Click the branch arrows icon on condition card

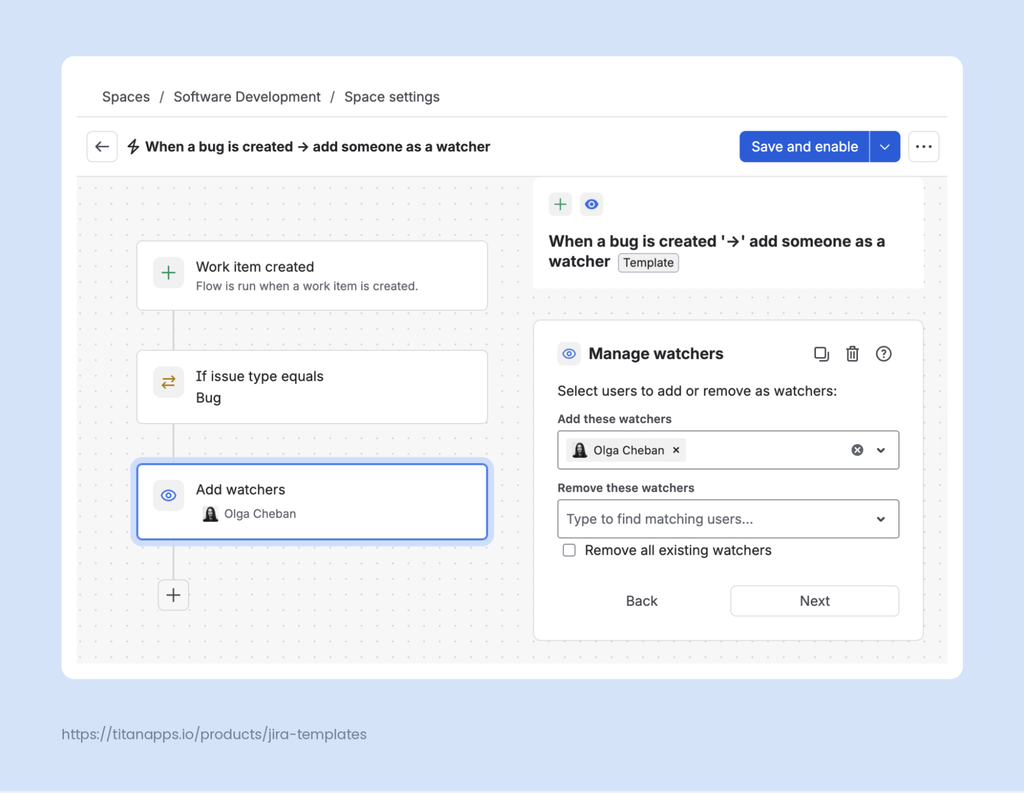168,382
